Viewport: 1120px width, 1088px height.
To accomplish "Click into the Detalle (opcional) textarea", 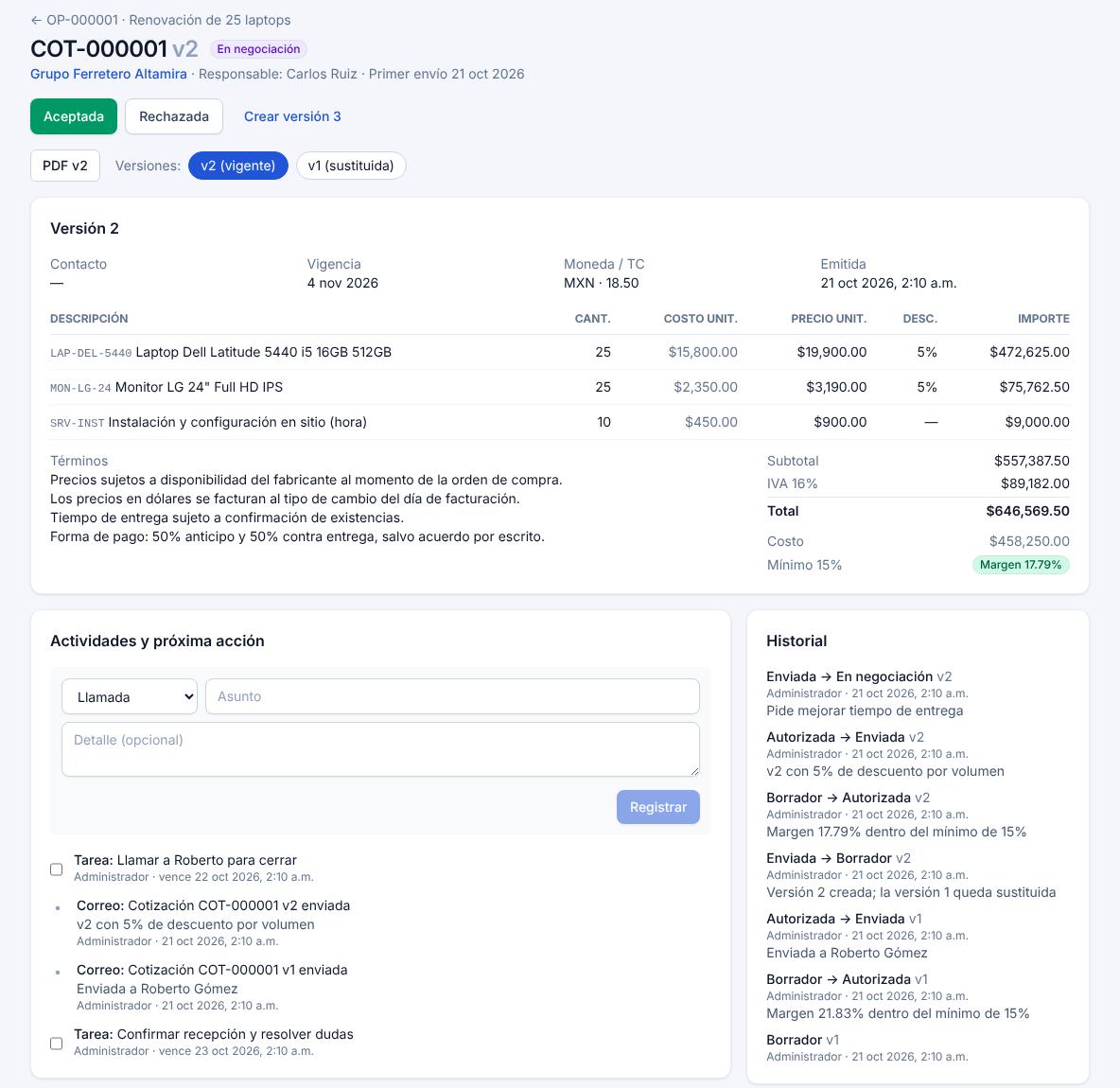I will coord(380,749).
